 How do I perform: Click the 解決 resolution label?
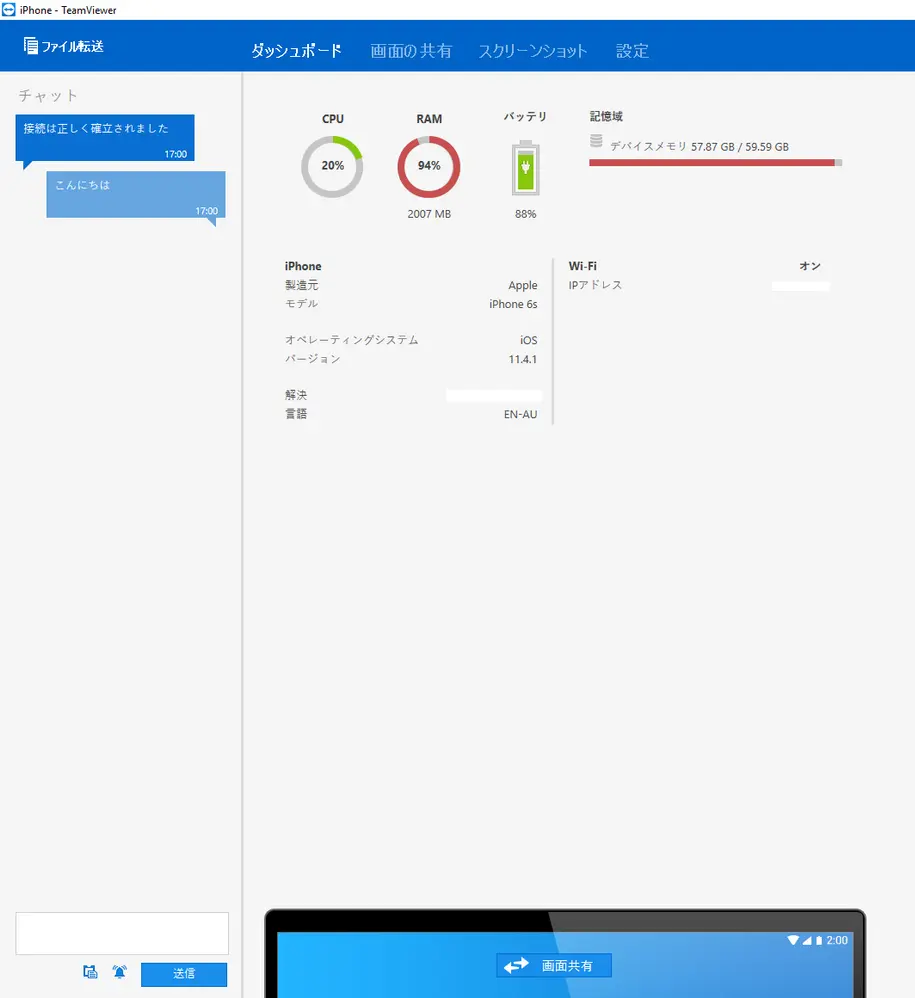296,395
